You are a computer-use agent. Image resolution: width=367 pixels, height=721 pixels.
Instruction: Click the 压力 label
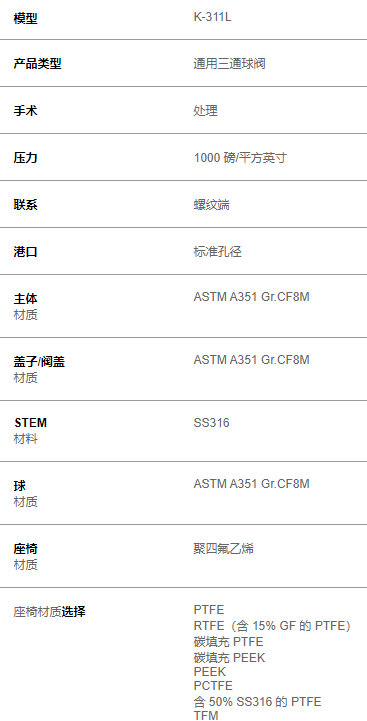(x=25, y=158)
